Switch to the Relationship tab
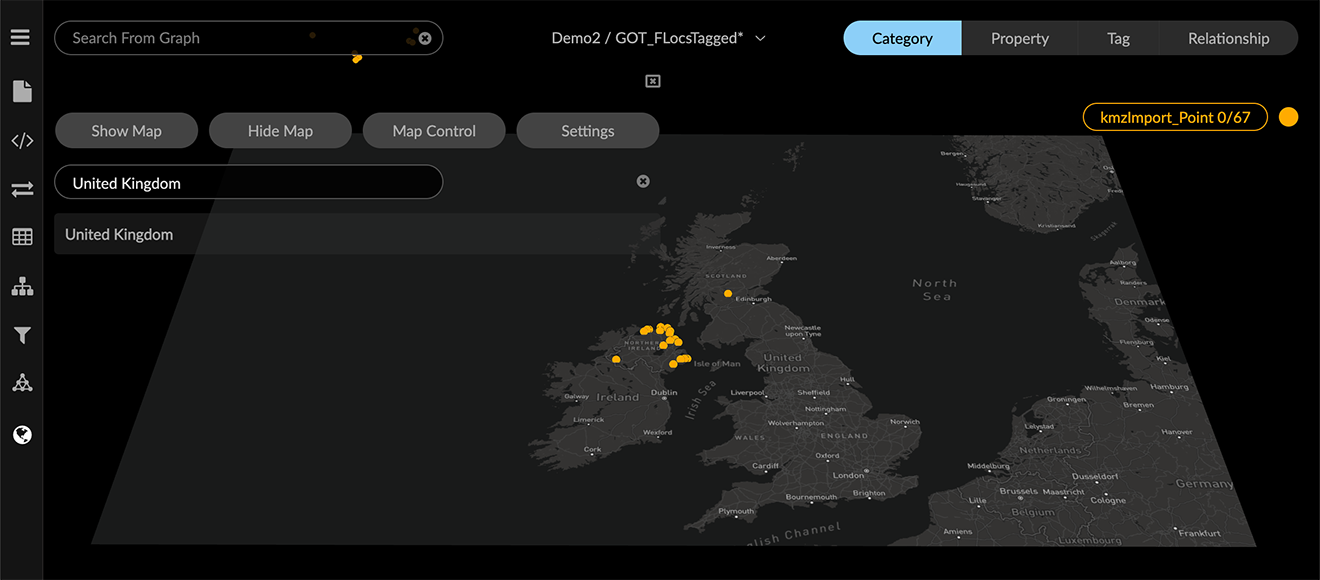The image size is (1320, 580). [1228, 37]
